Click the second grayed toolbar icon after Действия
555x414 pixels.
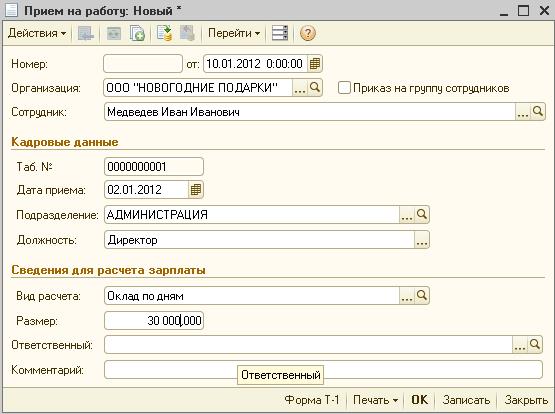point(114,34)
